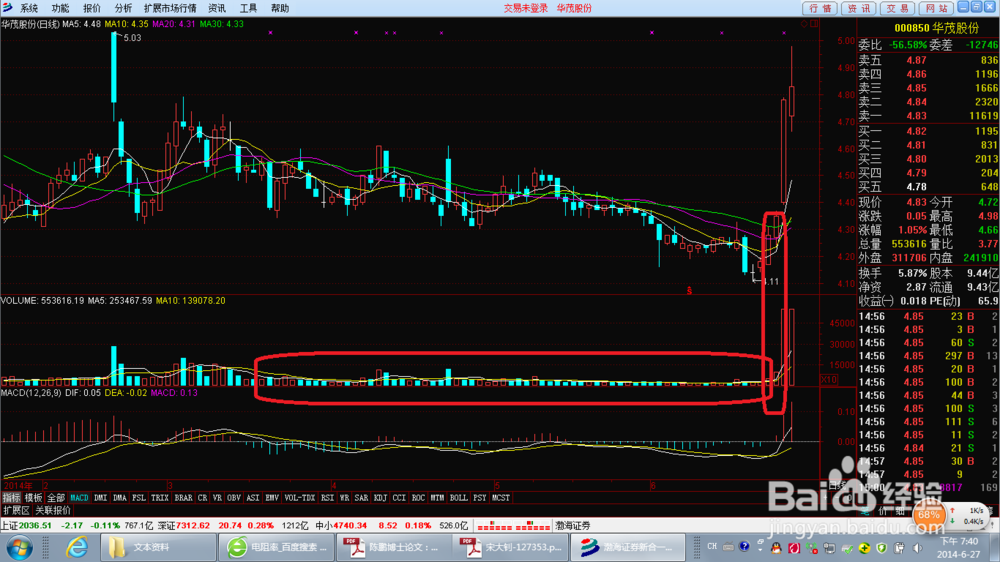Switch indicator to VOL-TDX
This screenshot has width=1000, height=562.
point(299,498)
